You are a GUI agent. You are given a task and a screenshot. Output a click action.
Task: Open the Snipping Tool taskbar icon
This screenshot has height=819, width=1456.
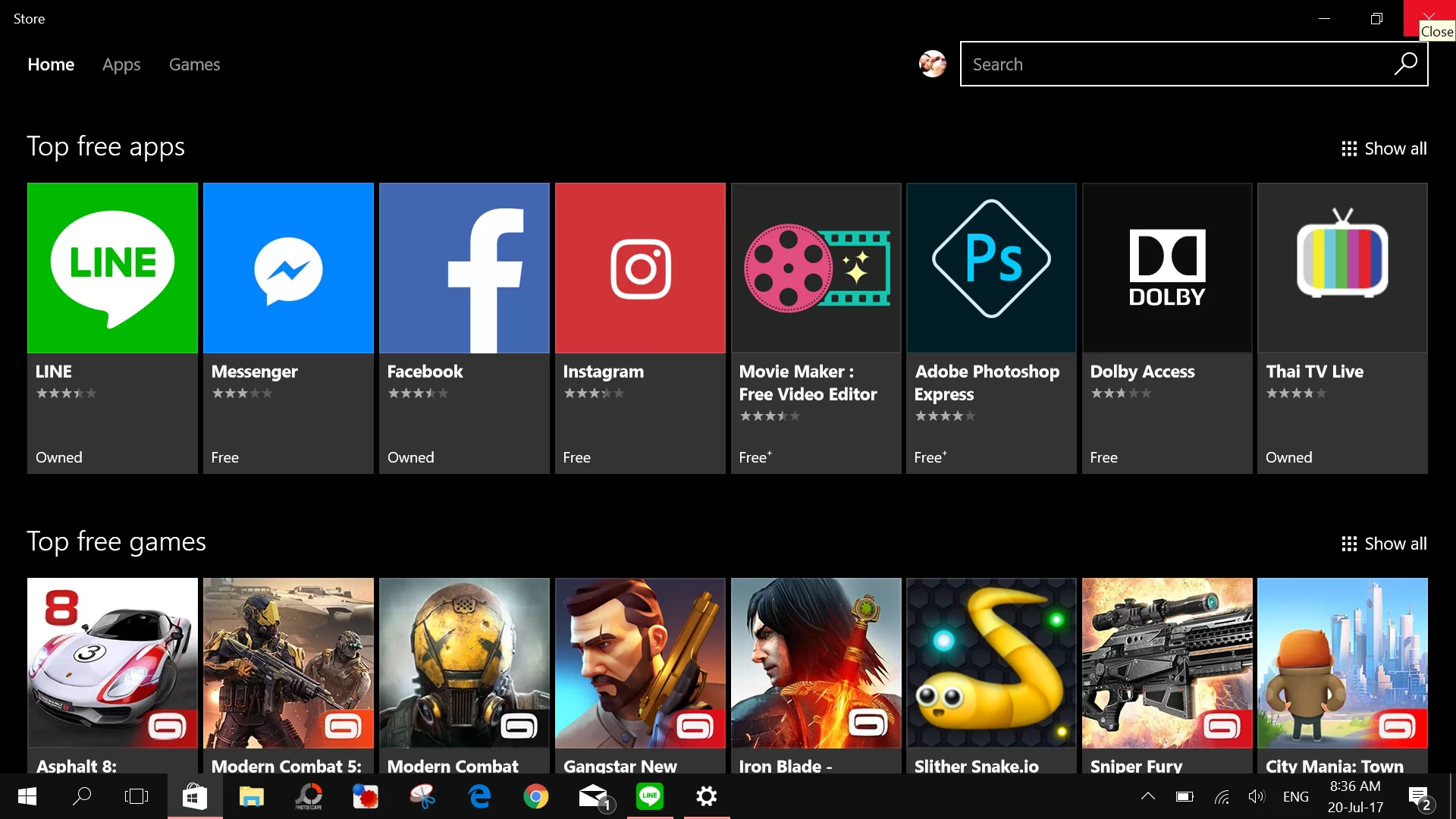[x=422, y=796]
